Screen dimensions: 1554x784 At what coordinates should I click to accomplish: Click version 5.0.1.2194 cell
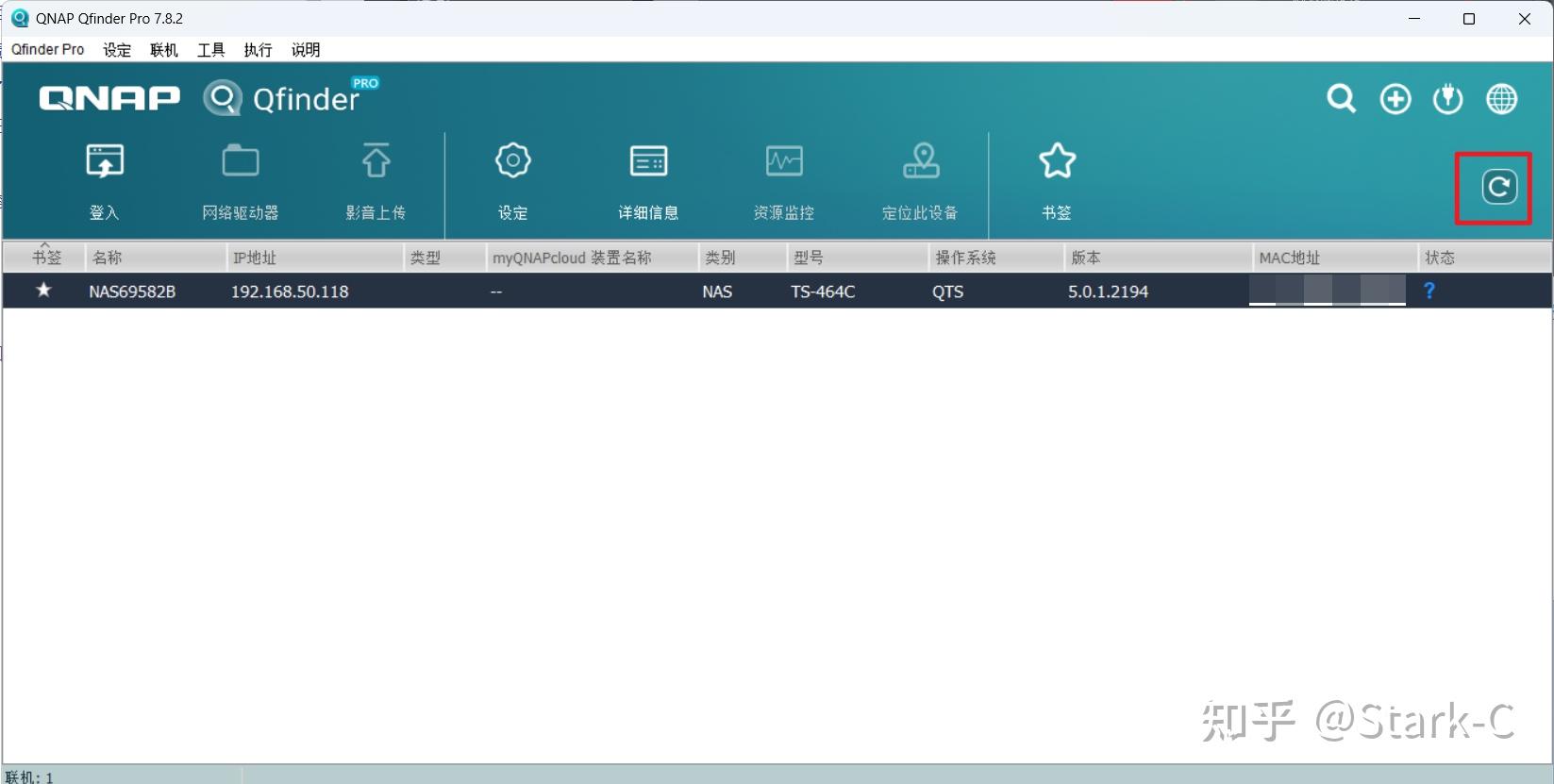pyautogui.click(x=1108, y=292)
